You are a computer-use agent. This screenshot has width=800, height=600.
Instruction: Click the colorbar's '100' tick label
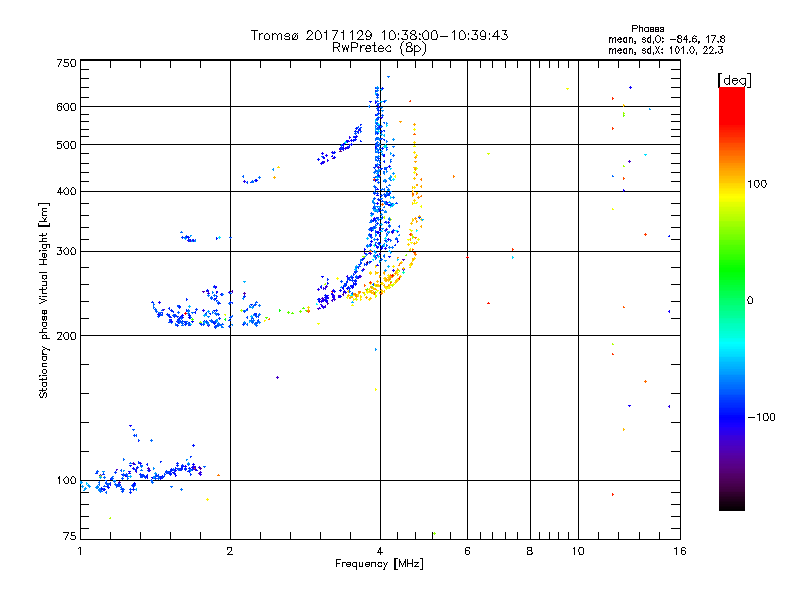coord(757,184)
